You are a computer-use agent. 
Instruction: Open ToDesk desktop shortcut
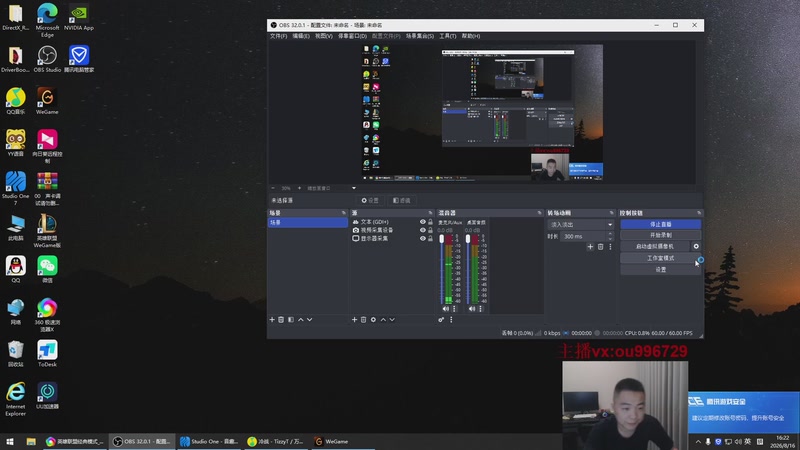[x=47, y=354]
